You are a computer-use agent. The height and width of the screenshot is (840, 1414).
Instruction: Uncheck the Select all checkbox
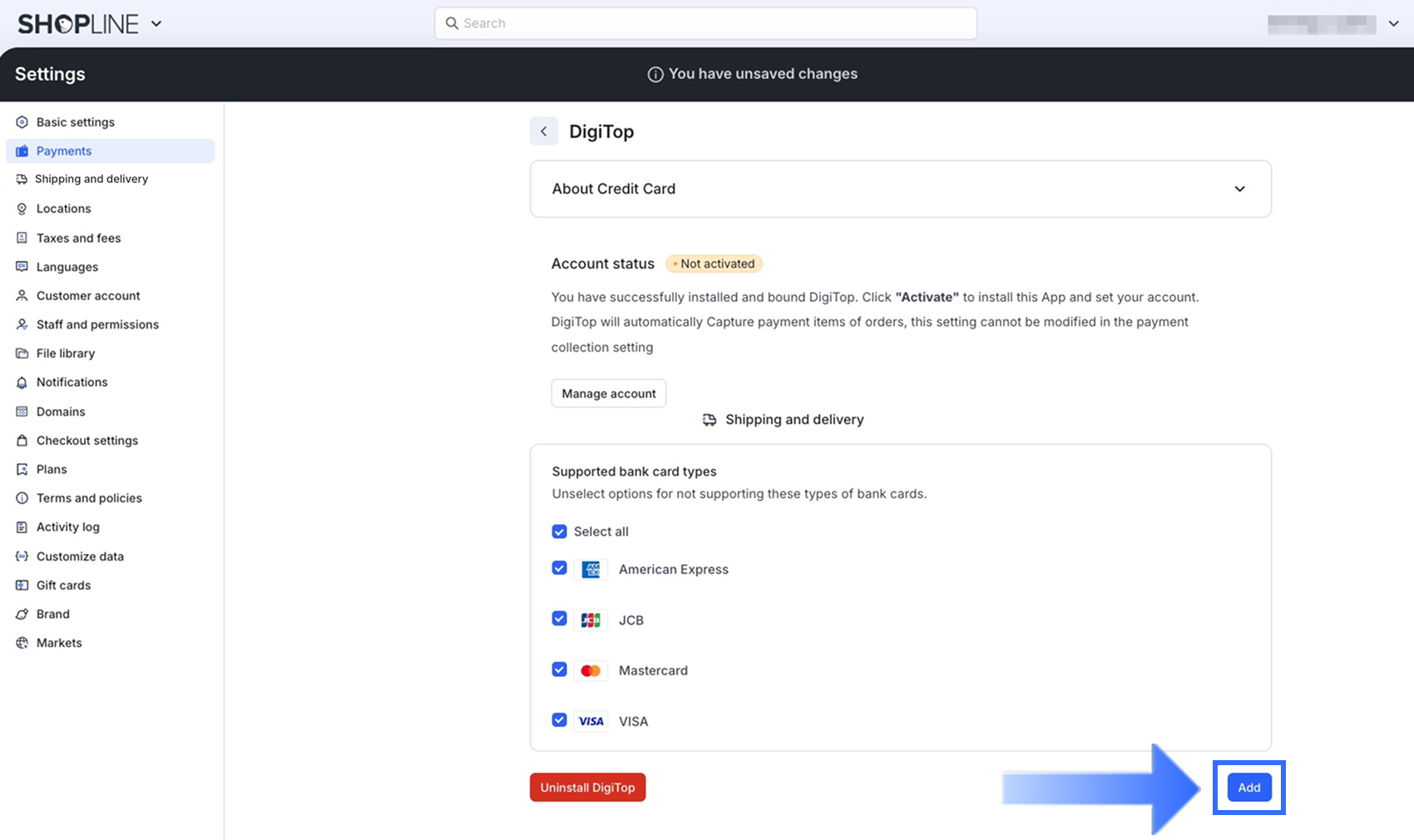(560, 531)
